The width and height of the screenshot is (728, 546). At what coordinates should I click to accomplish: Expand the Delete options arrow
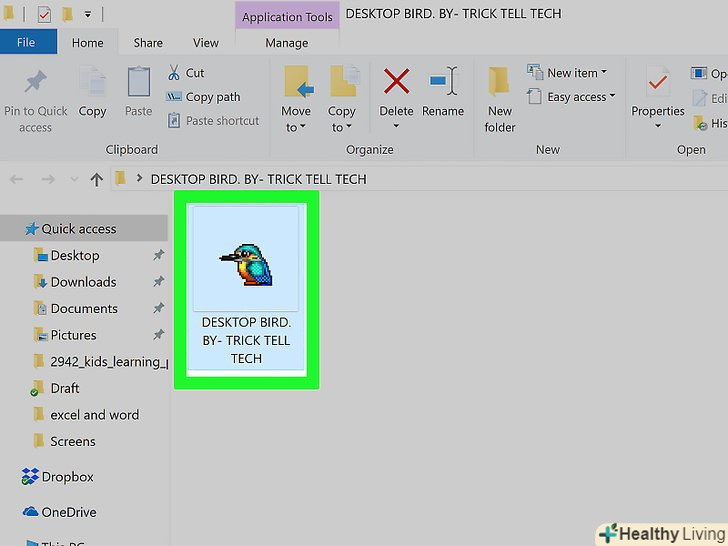[x=396, y=126]
